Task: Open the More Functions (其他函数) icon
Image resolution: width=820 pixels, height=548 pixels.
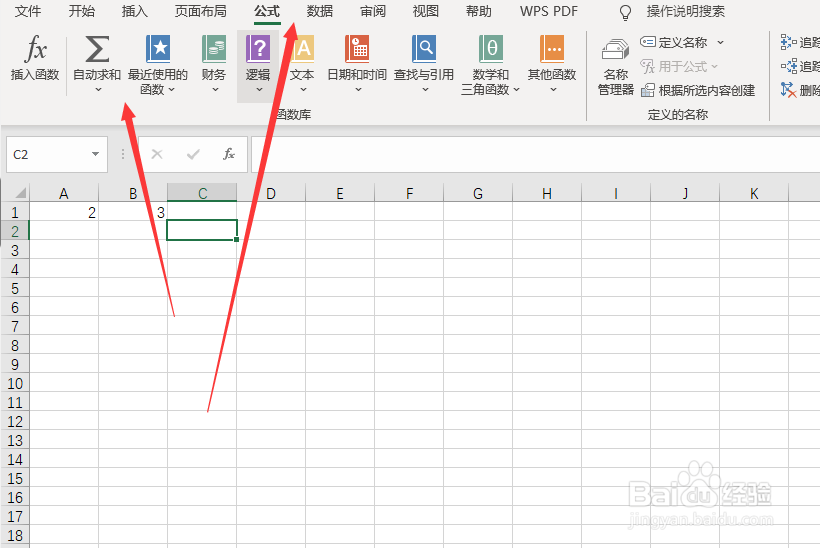Action: 552,49
